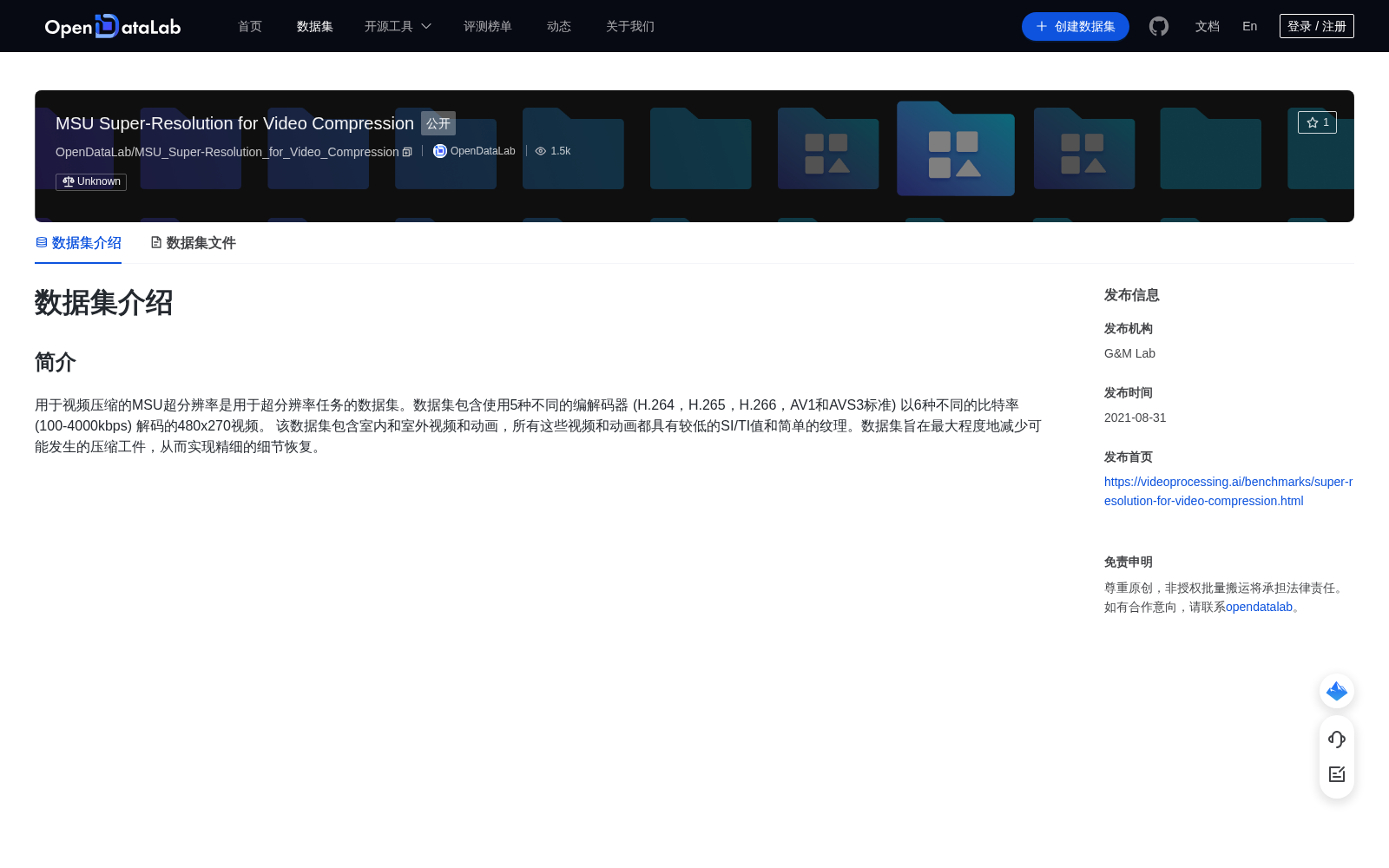This screenshot has height=868, width=1389.
Task: Open the blue bird floating assistant icon
Action: 1337,691
